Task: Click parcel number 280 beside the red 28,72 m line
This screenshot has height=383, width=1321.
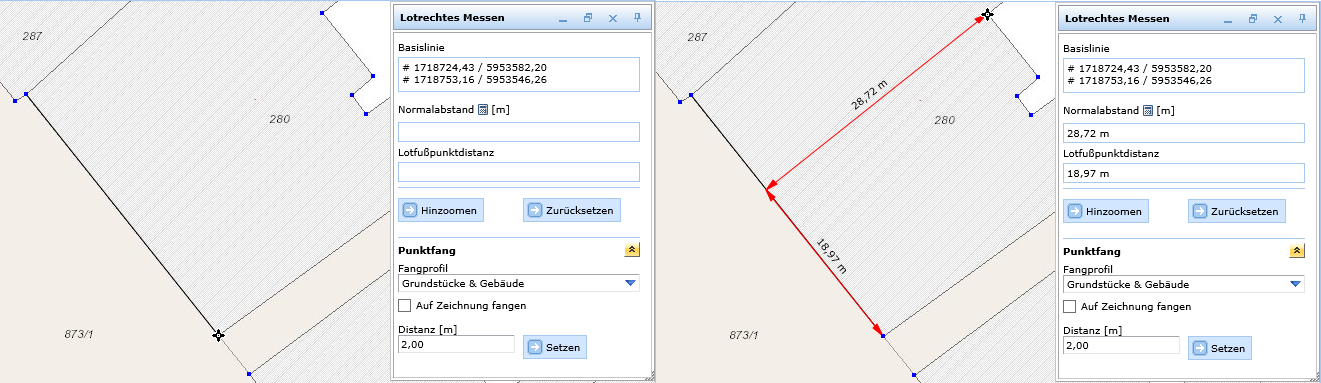Action: tap(944, 119)
